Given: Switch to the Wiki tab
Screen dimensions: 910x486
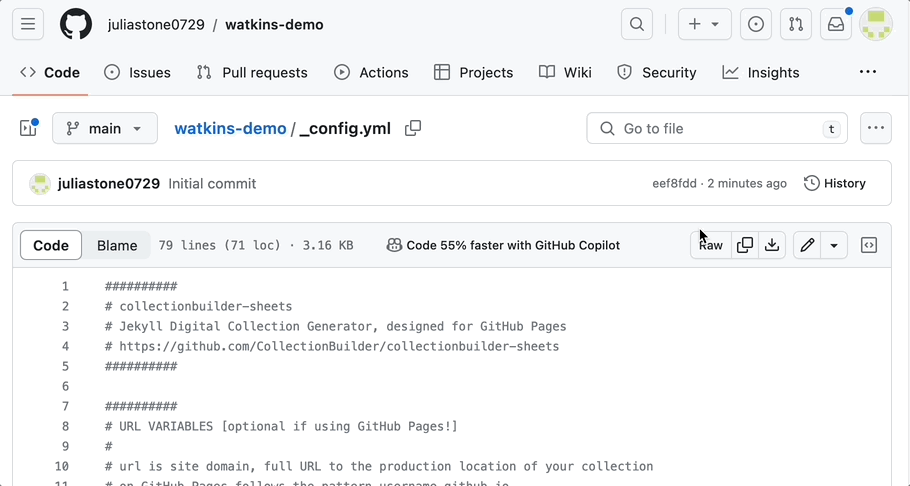Looking at the screenshot, I should click(565, 73).
